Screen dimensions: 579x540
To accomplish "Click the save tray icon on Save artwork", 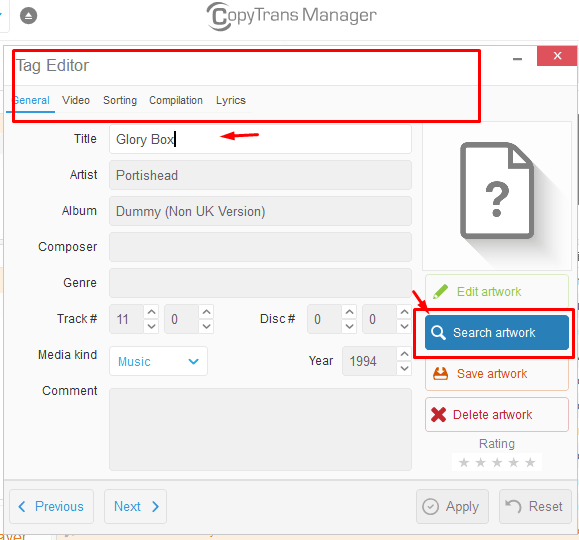I will tap(440, 374).
